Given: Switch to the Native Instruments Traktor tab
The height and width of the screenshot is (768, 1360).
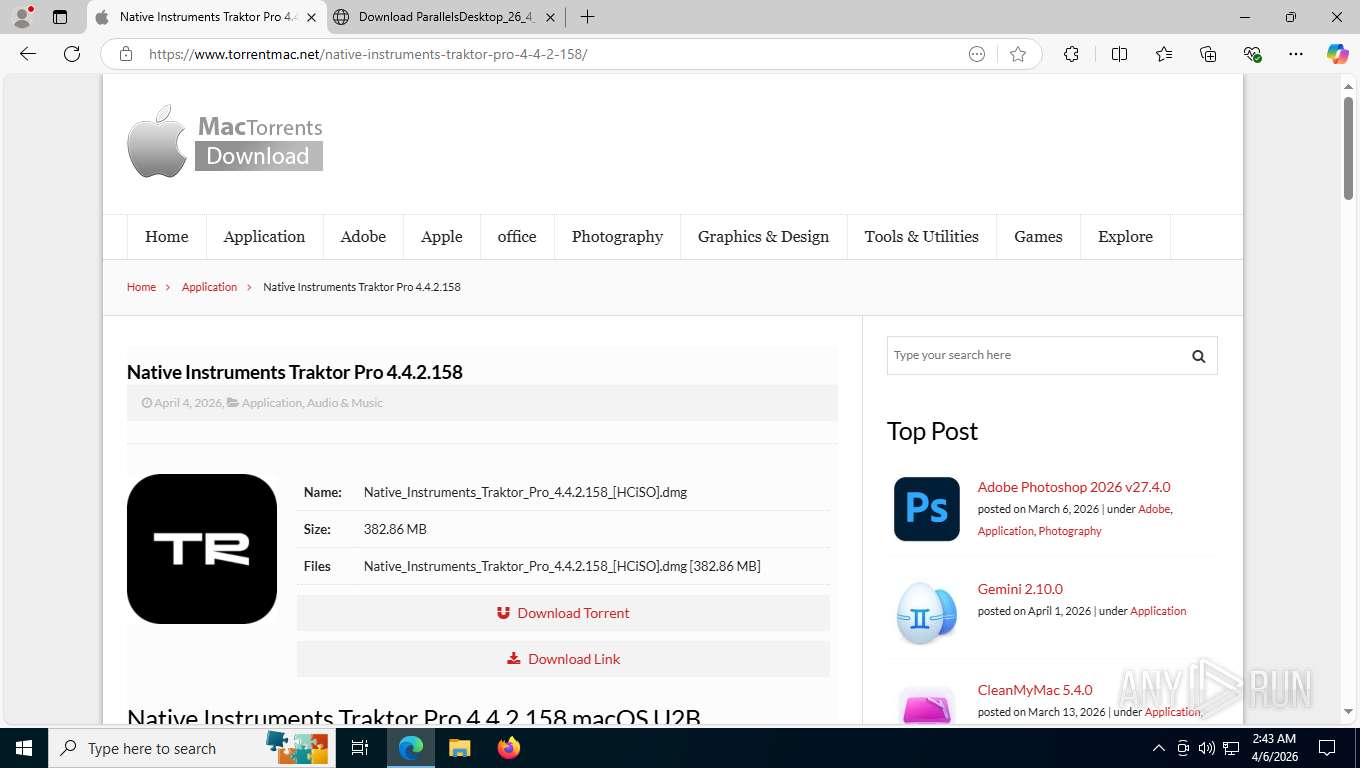Looking at the screenshot, I should pos(207,17).
